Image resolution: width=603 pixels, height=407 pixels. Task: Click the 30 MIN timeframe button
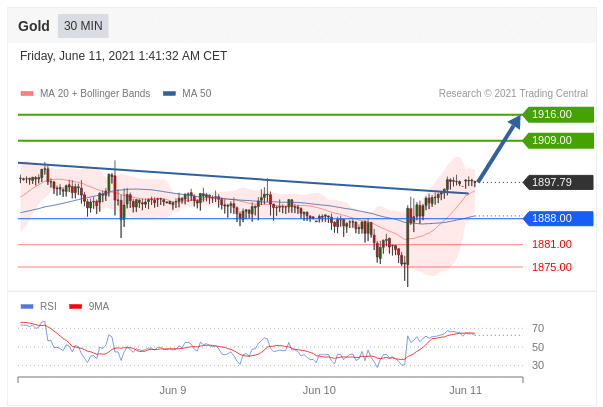click(83, 26)
